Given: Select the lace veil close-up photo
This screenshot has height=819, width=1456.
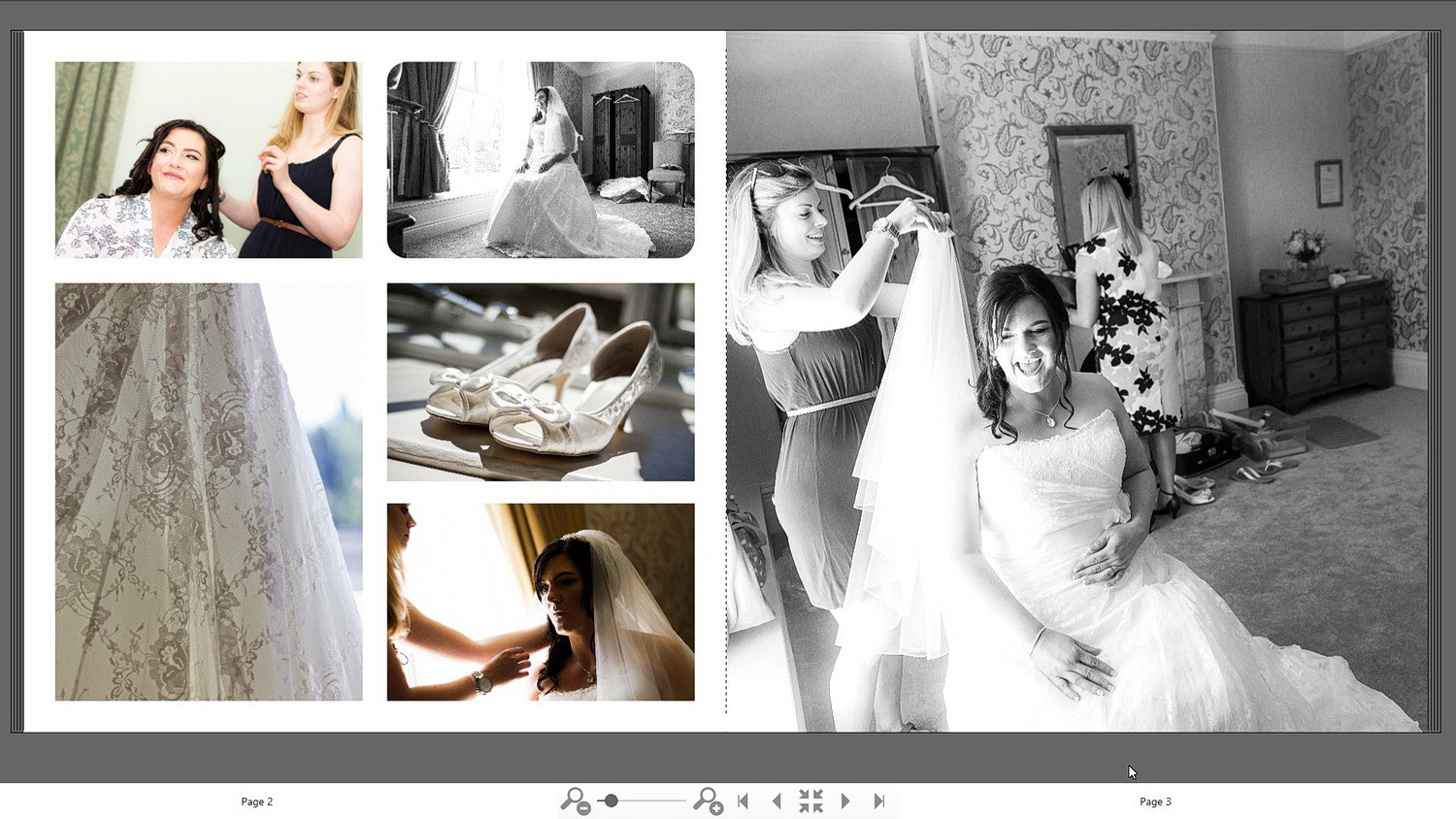Looking at the screenshot, I should (209, 492).
